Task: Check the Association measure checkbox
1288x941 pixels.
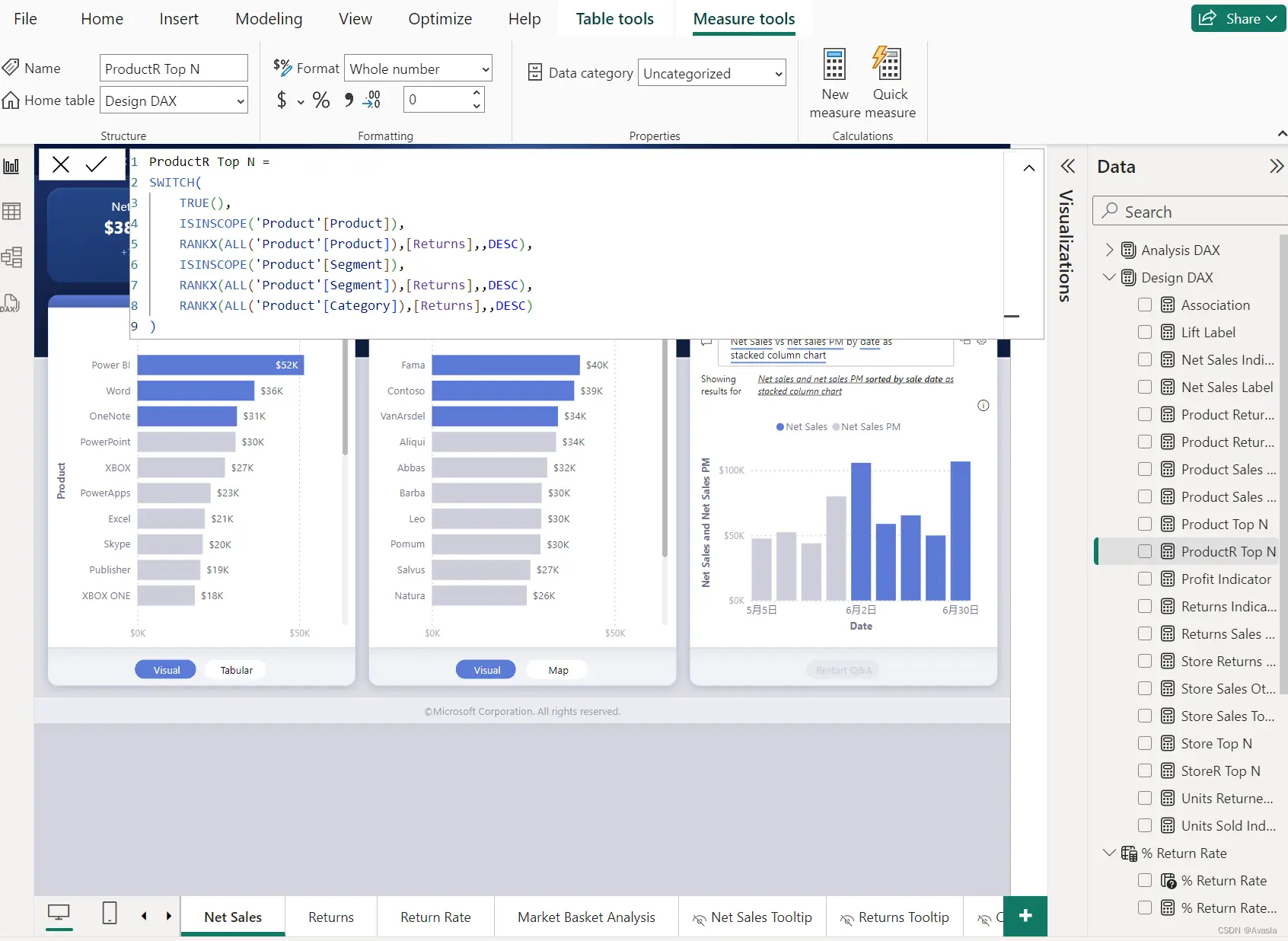Action: (1144, 305)
